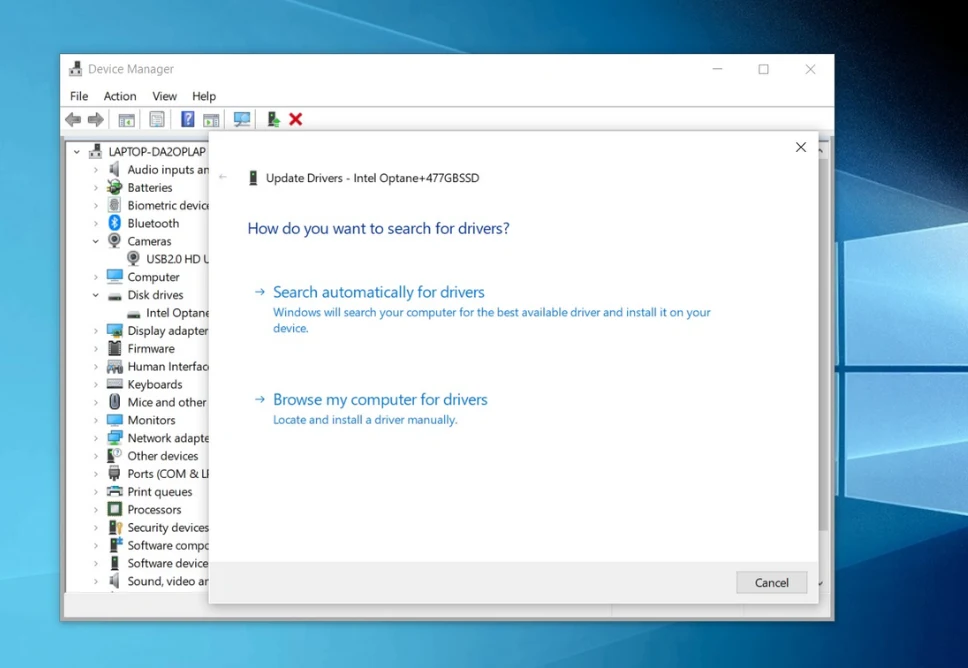Select the Processors chip icon
968x668 pixels.
pyautogui.click(x=114, y=509)
